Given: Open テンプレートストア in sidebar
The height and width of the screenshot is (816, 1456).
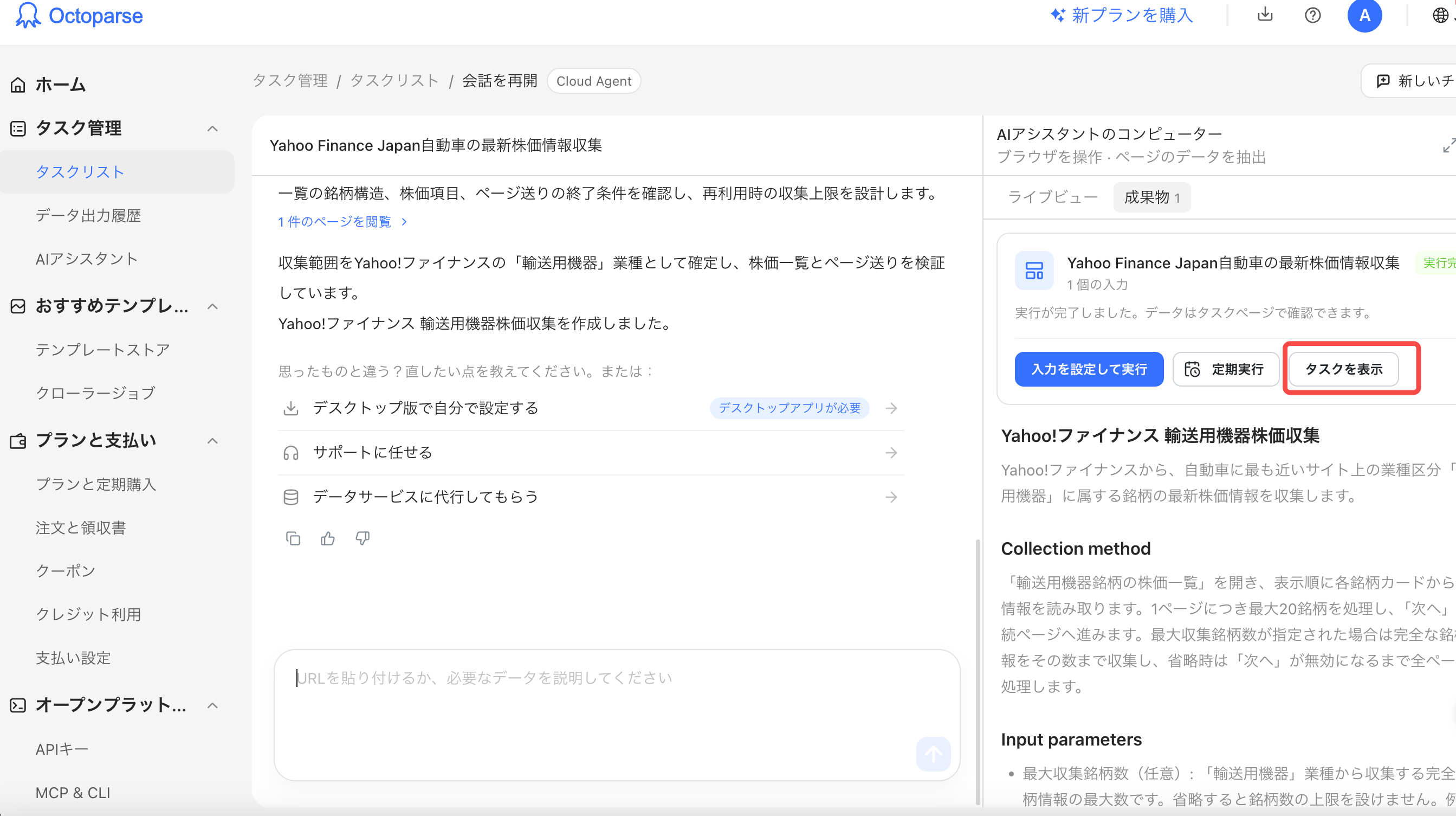Looking at the screenshot, I should point(102,350).
